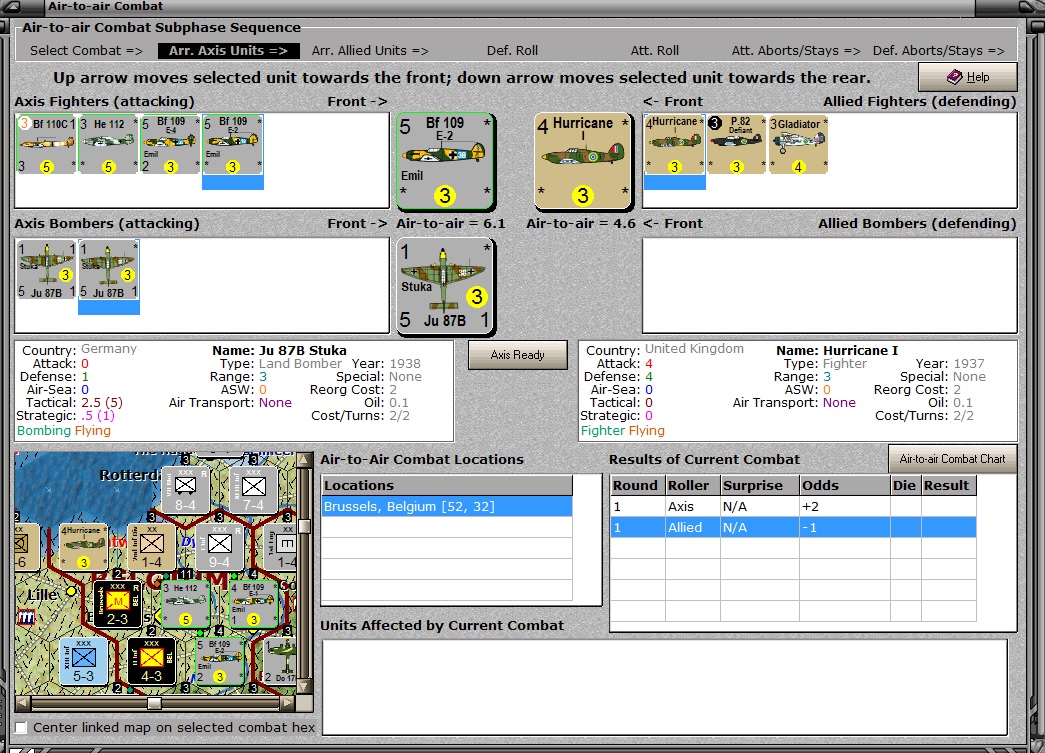
Task: Click the map's horizontal scrollbar thumb
Action: [x=154, y=703]
